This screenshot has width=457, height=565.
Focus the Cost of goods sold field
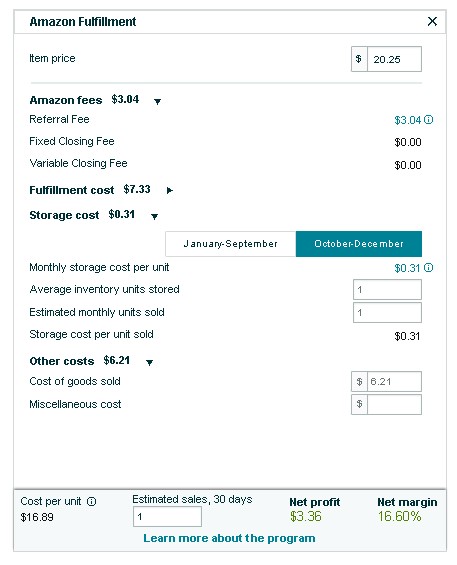pos(394,382)
